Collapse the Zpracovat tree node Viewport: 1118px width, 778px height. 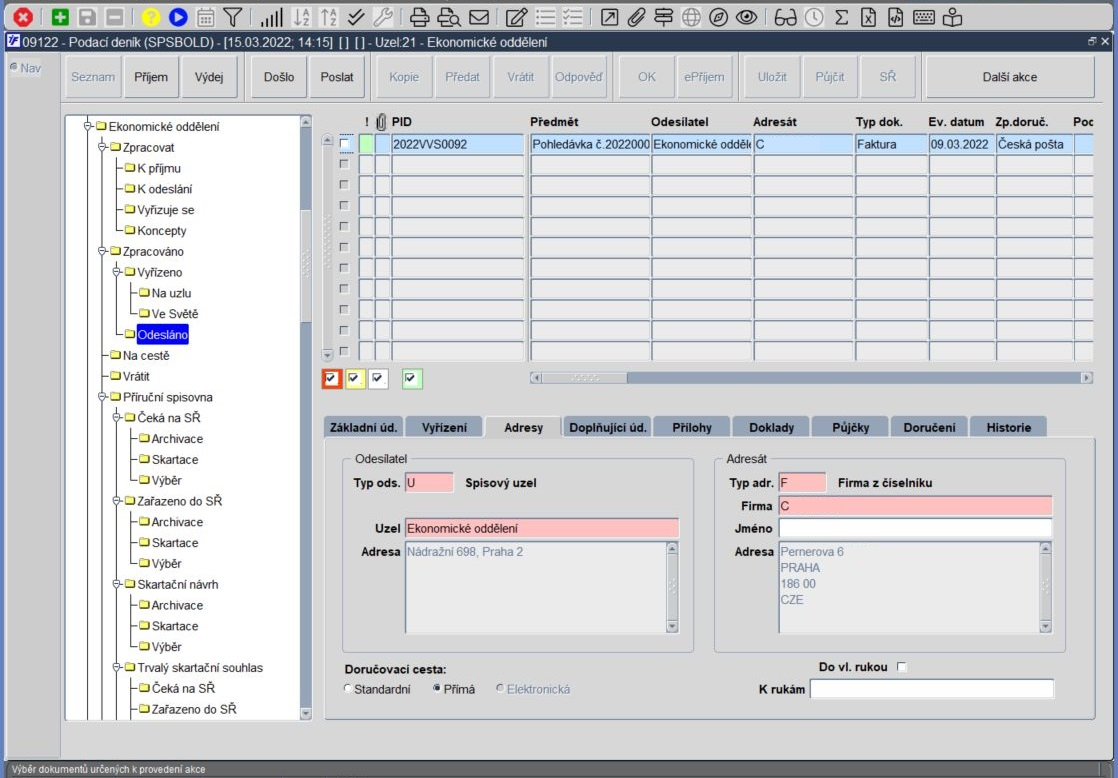point(102,148)
